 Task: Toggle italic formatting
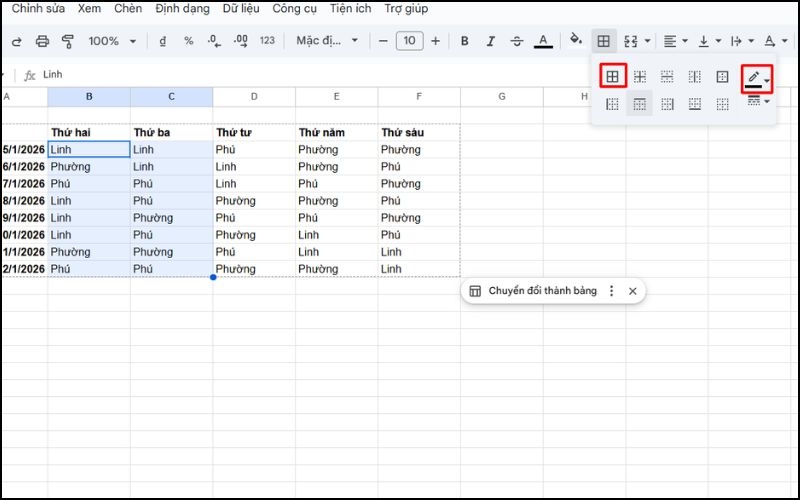(490, 41)
